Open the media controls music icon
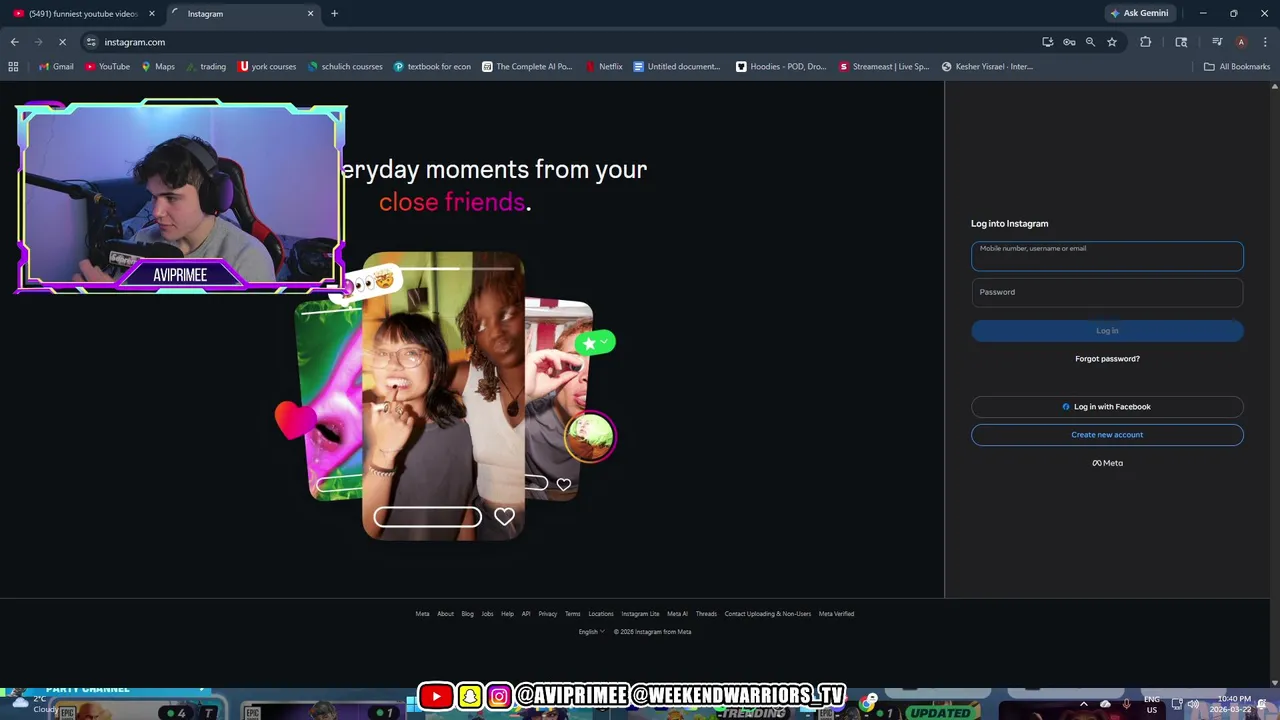Image resolution: width=1280 pixels, height=720 pixels. 1217,42
